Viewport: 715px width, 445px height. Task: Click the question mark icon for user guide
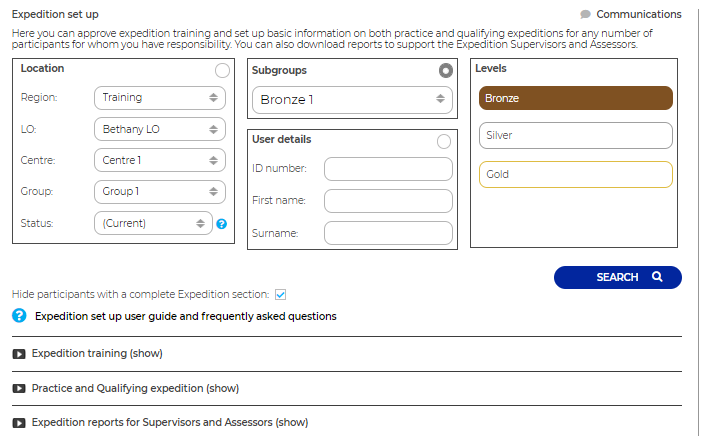tap(19, 316)
